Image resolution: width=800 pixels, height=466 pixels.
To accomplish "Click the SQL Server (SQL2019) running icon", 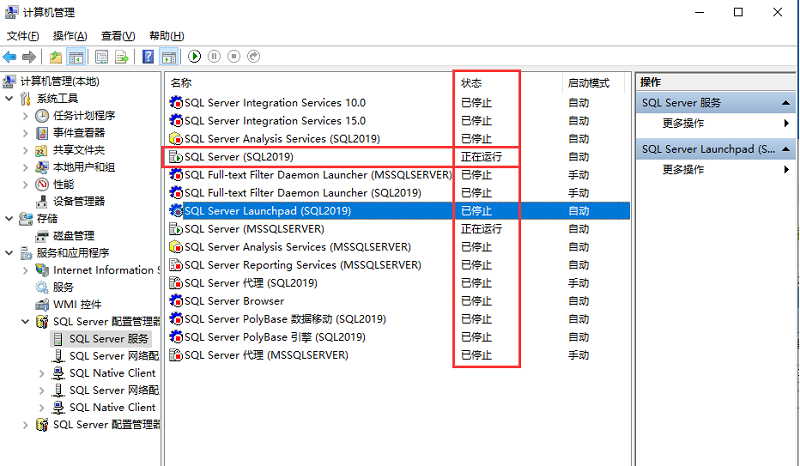I will point(176,157).
